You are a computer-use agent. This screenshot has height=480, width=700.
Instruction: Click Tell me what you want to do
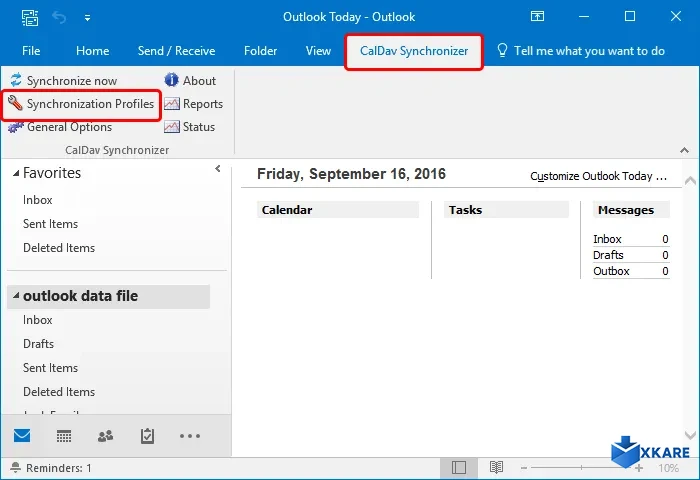pyautogui.click(x=589, y=51)
